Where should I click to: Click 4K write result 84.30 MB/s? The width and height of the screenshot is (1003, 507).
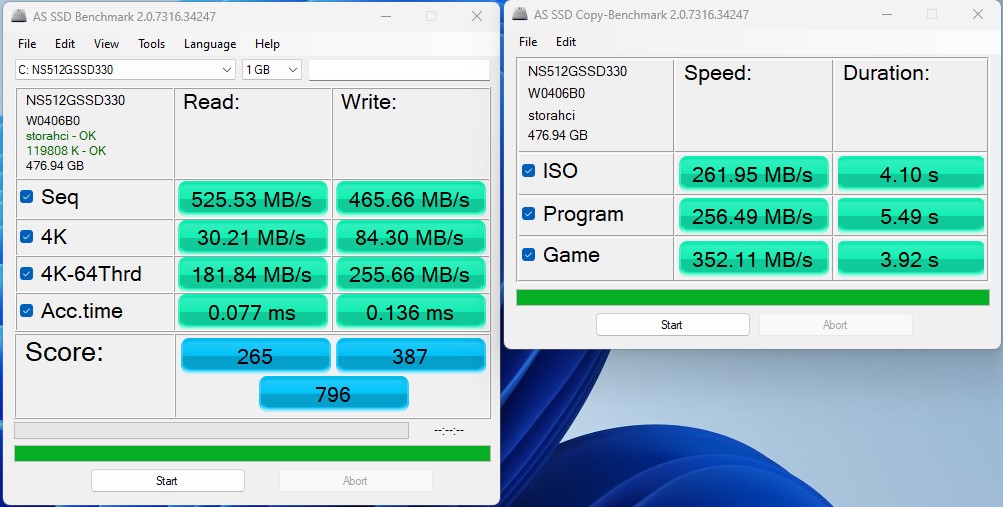410,237
